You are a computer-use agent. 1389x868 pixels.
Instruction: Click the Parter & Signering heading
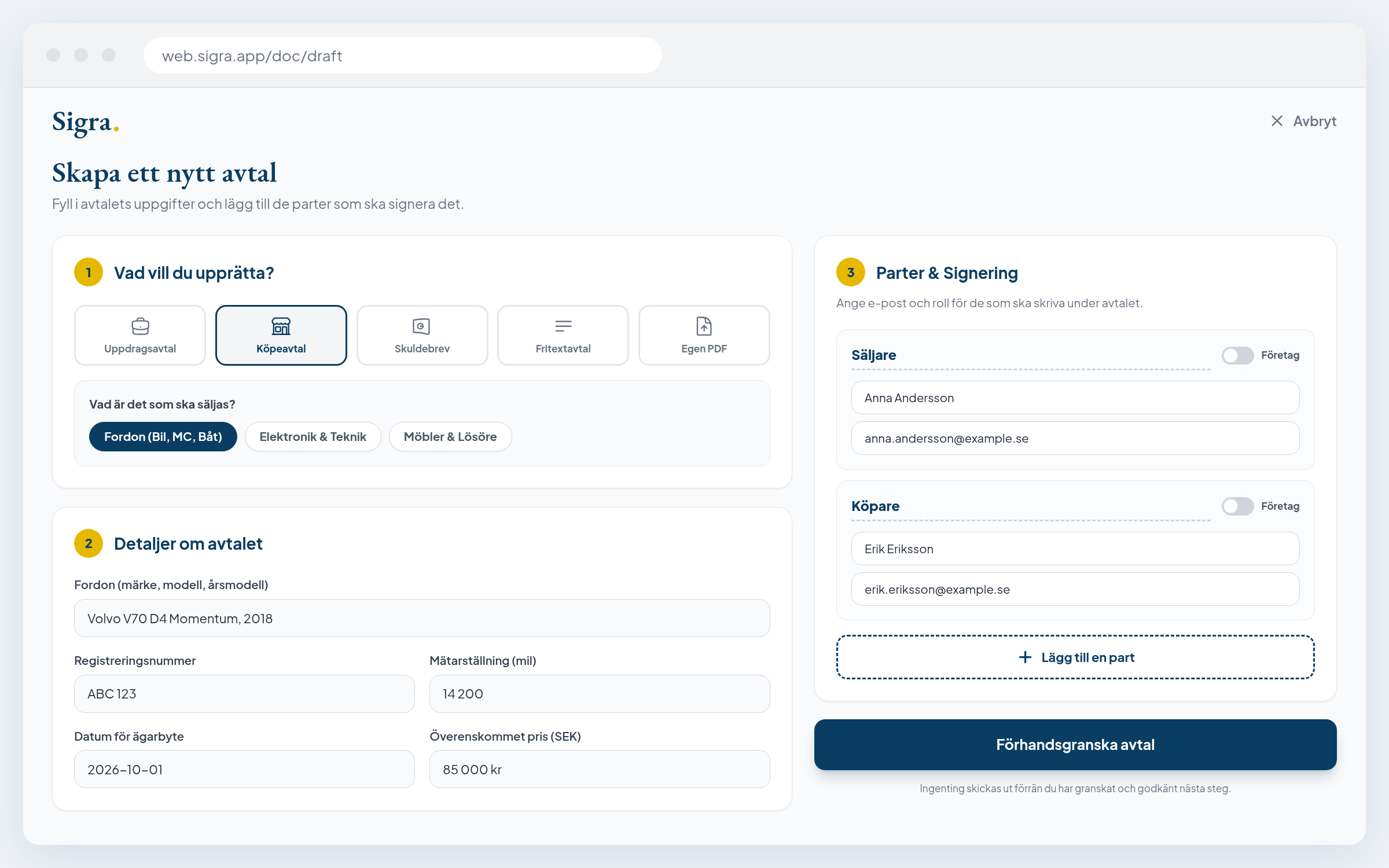pos(947,273)
